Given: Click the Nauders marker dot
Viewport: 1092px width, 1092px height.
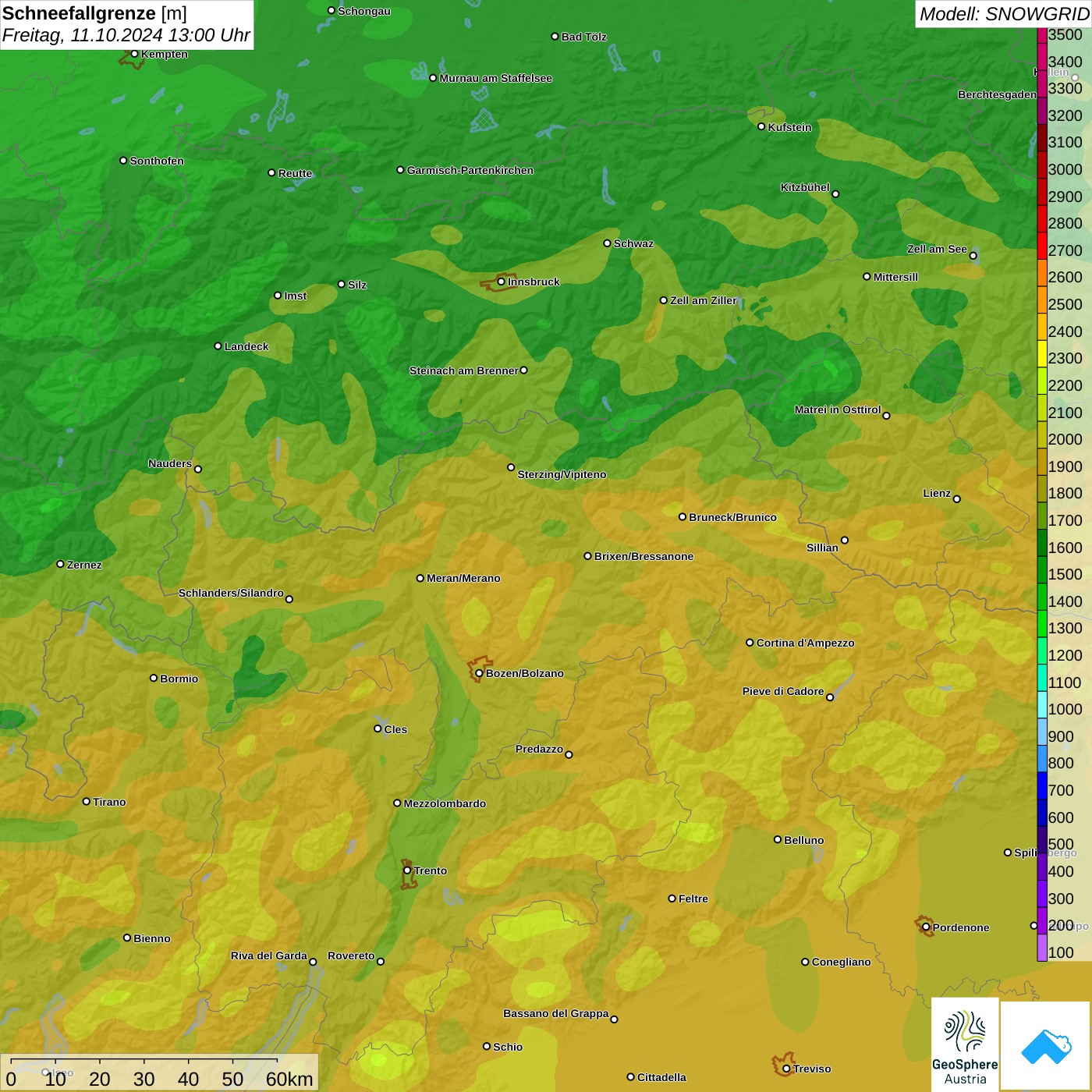Looking at the screenshot, I should (198, 469).
